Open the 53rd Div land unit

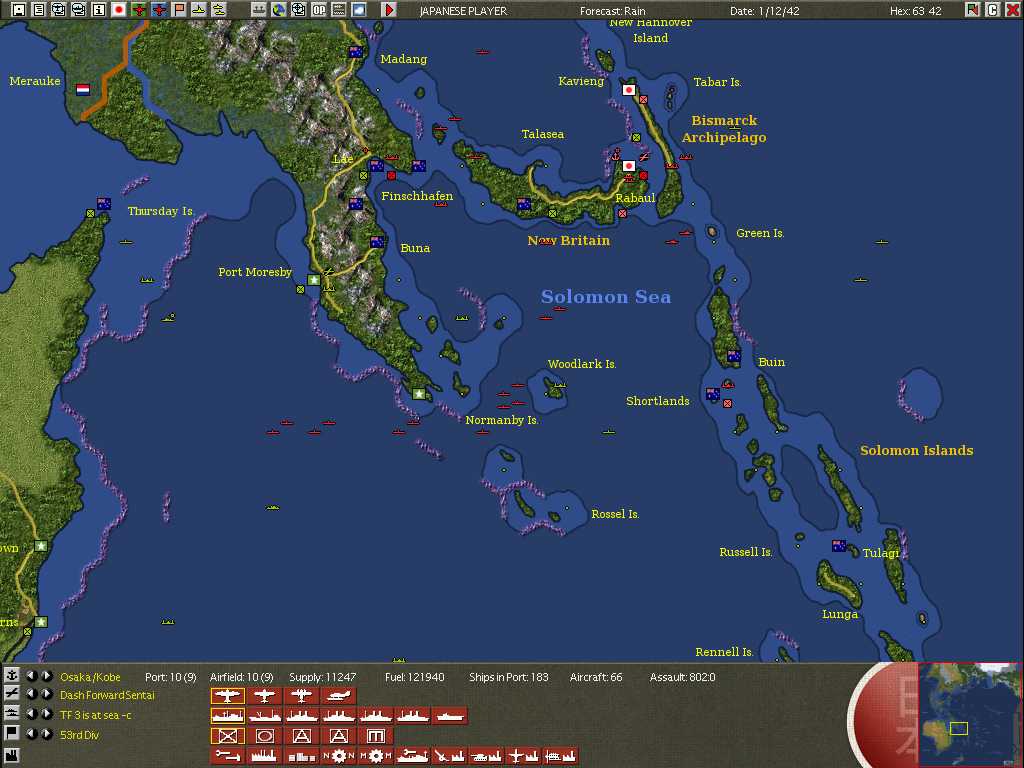tap(79, 735)
